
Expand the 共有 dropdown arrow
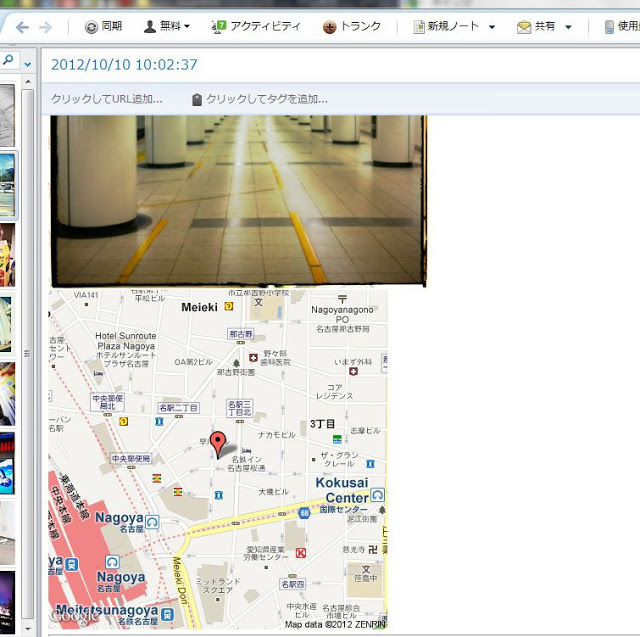click(x=568, y=27)
